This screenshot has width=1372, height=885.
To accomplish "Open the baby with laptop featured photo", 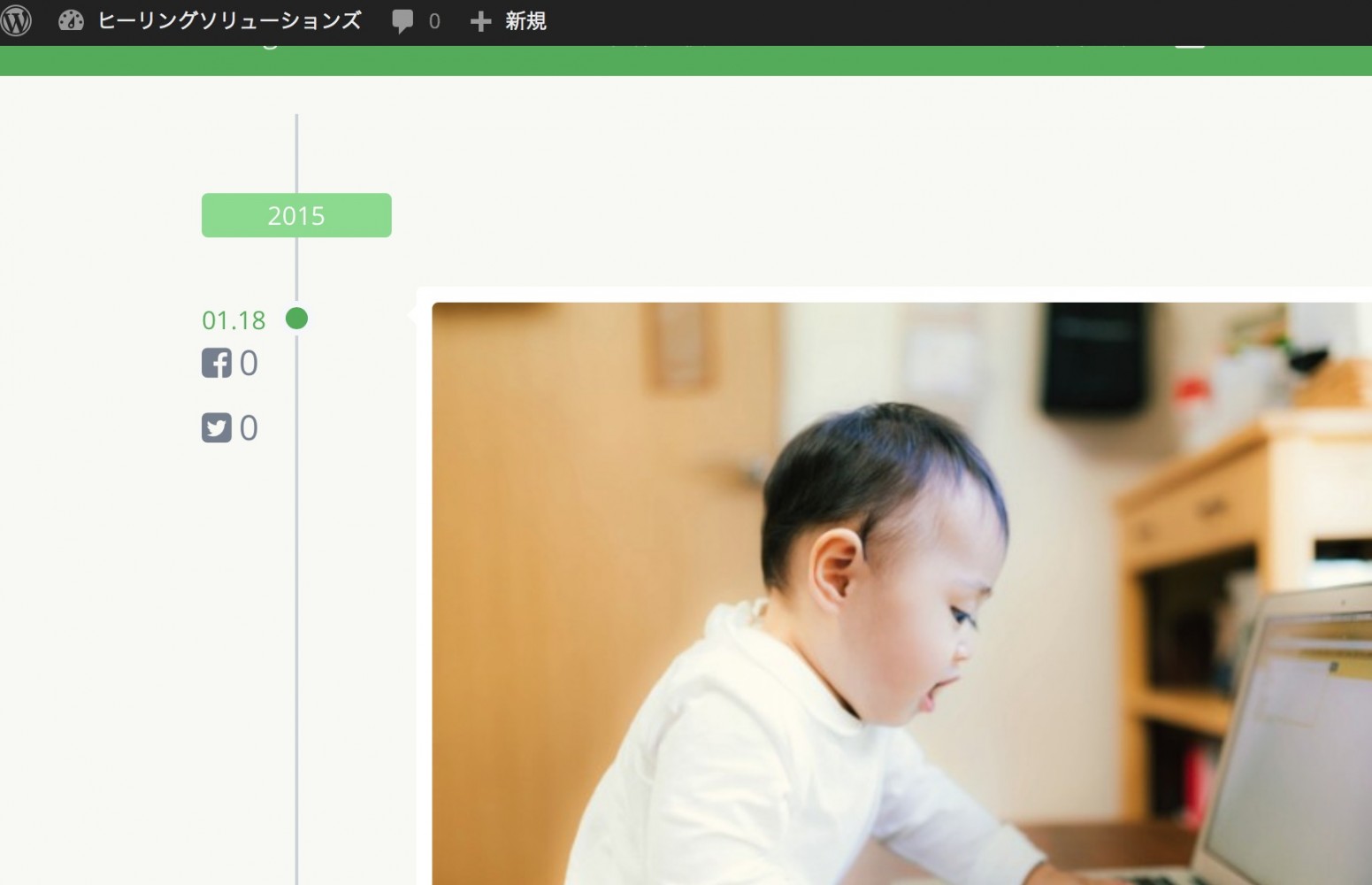I will tap(901, 594).
